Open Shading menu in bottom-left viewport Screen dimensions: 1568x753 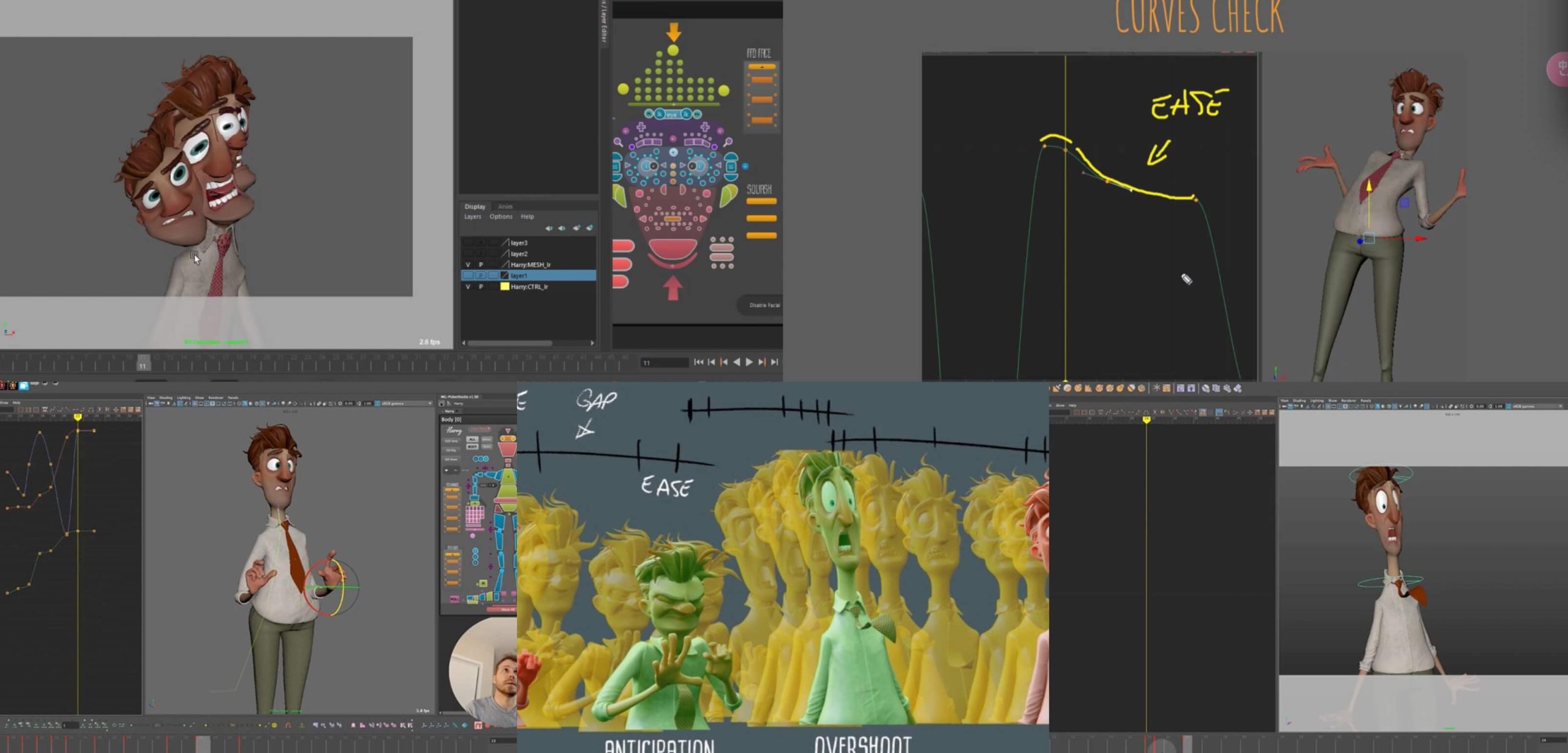(166, 398)
